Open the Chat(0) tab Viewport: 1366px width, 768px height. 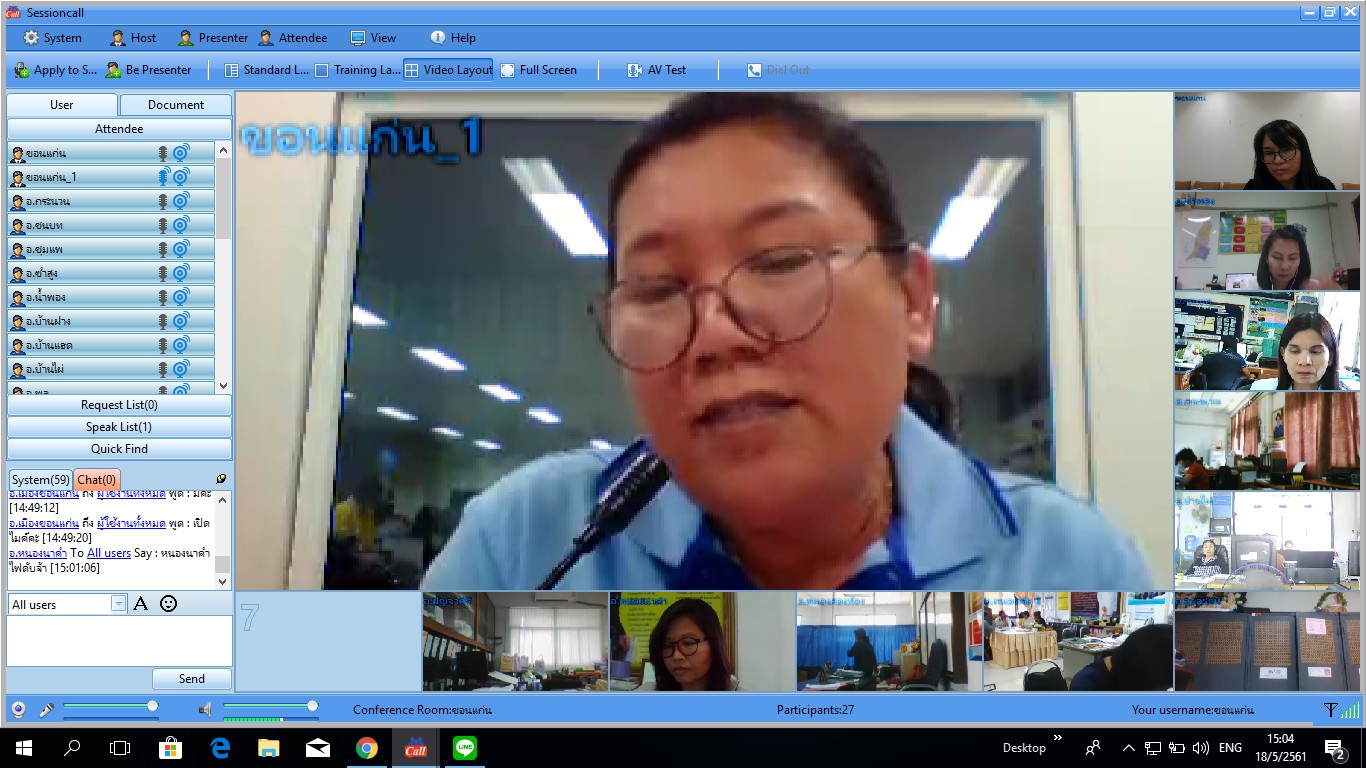click(96, 480)
